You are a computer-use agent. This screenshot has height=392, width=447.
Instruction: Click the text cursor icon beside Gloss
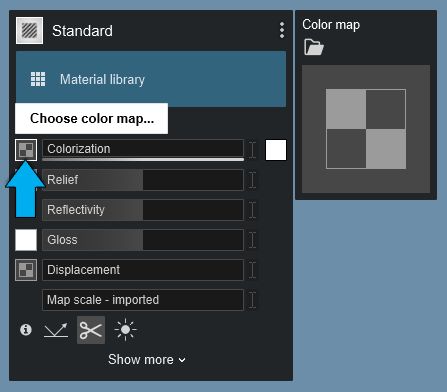(253, 240)
